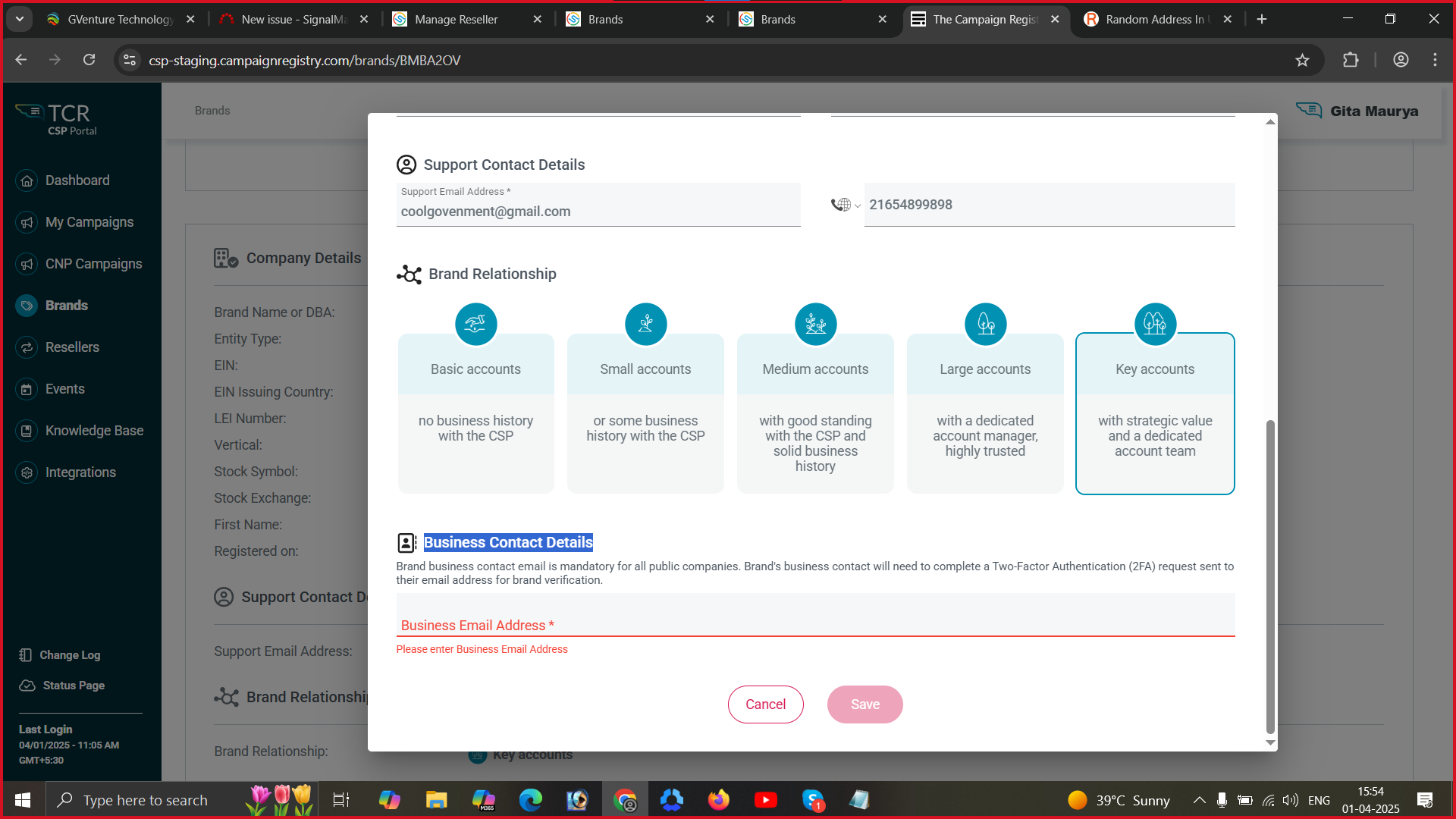Open Integrations from the sidebar
Viewport: 1456px width, 819px height.
[x=80, y=472]
